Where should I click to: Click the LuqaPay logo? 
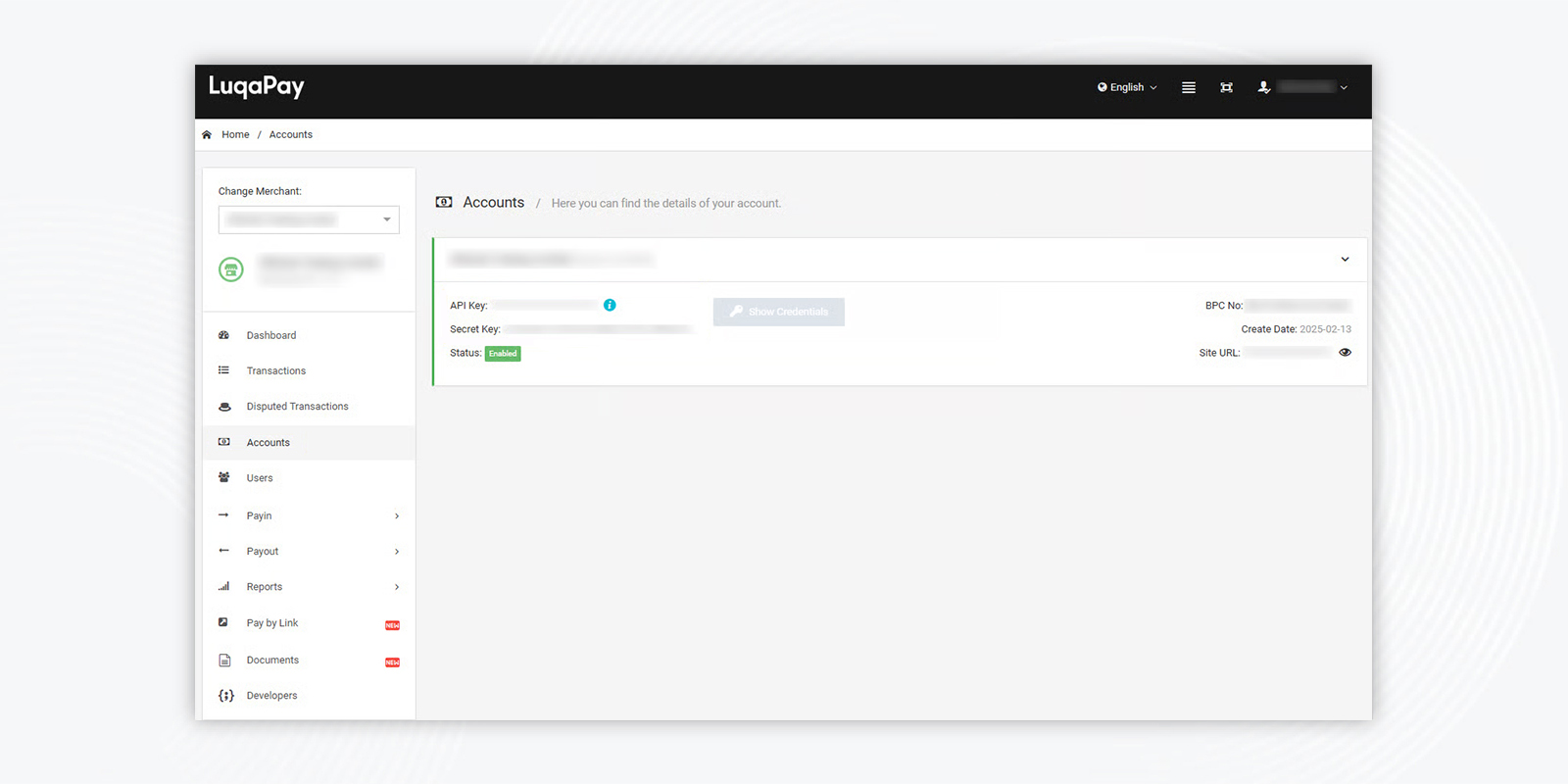(x=256, y=87)
